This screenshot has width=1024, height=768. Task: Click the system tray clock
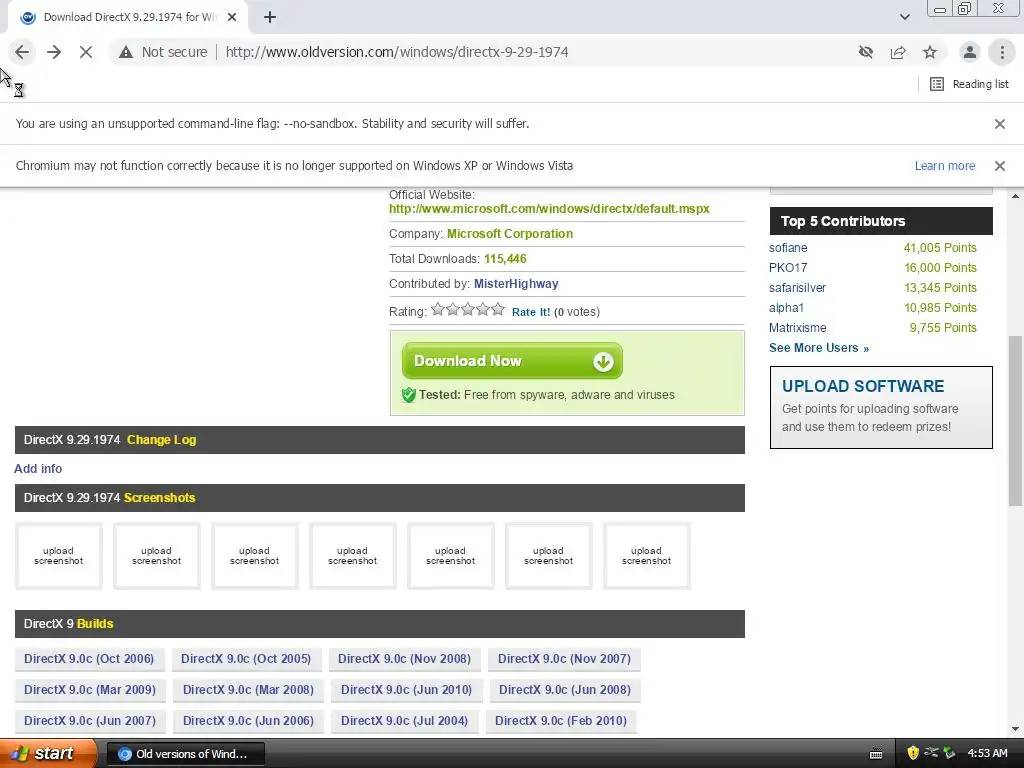(x=987, y=754)
